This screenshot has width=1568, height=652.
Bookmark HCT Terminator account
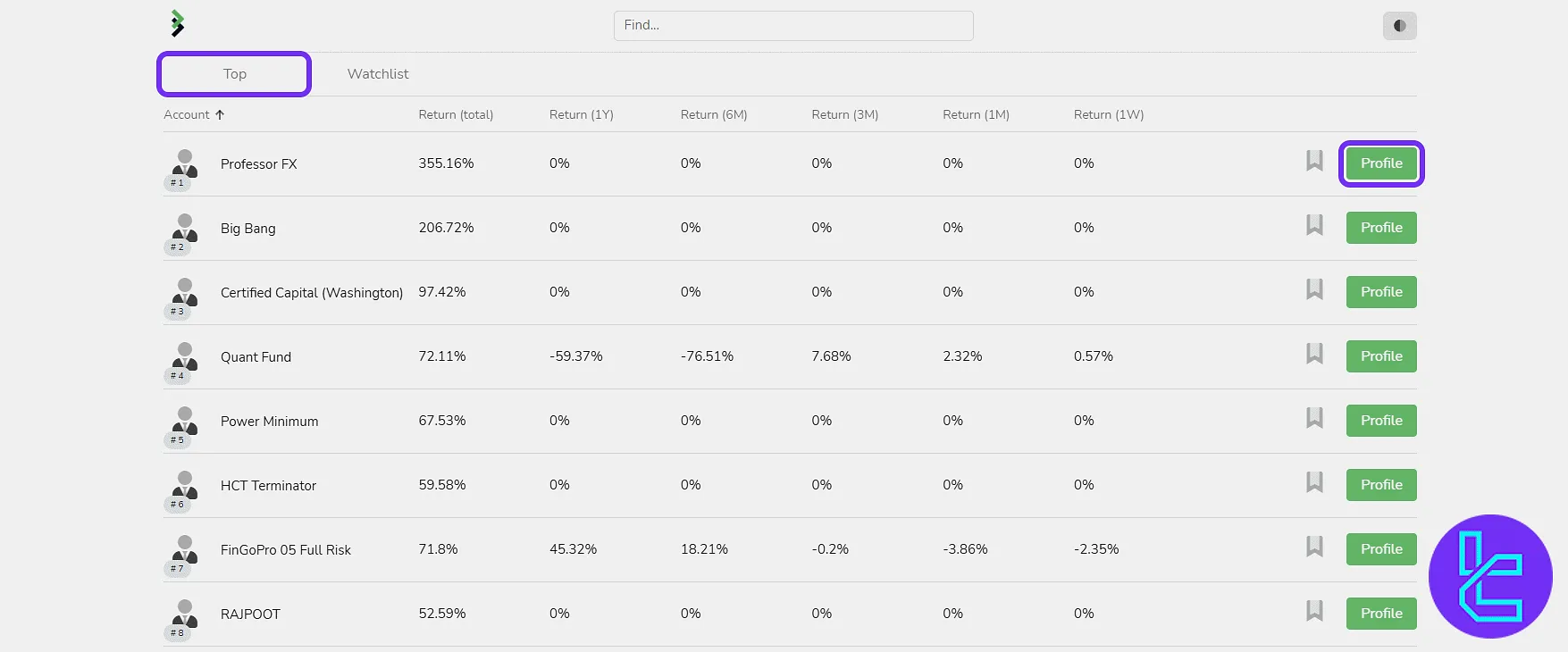pos(1314,482)
